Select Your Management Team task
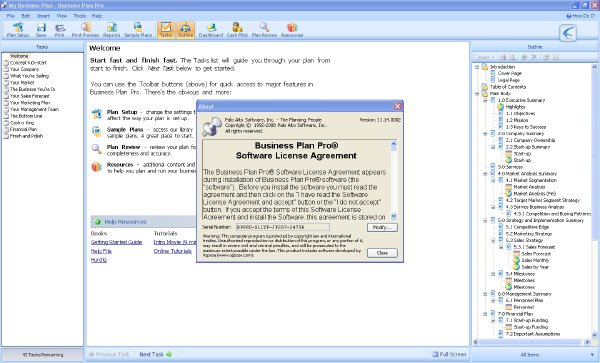The height and width of the screenshot is (363, 600). click(34, 109)
